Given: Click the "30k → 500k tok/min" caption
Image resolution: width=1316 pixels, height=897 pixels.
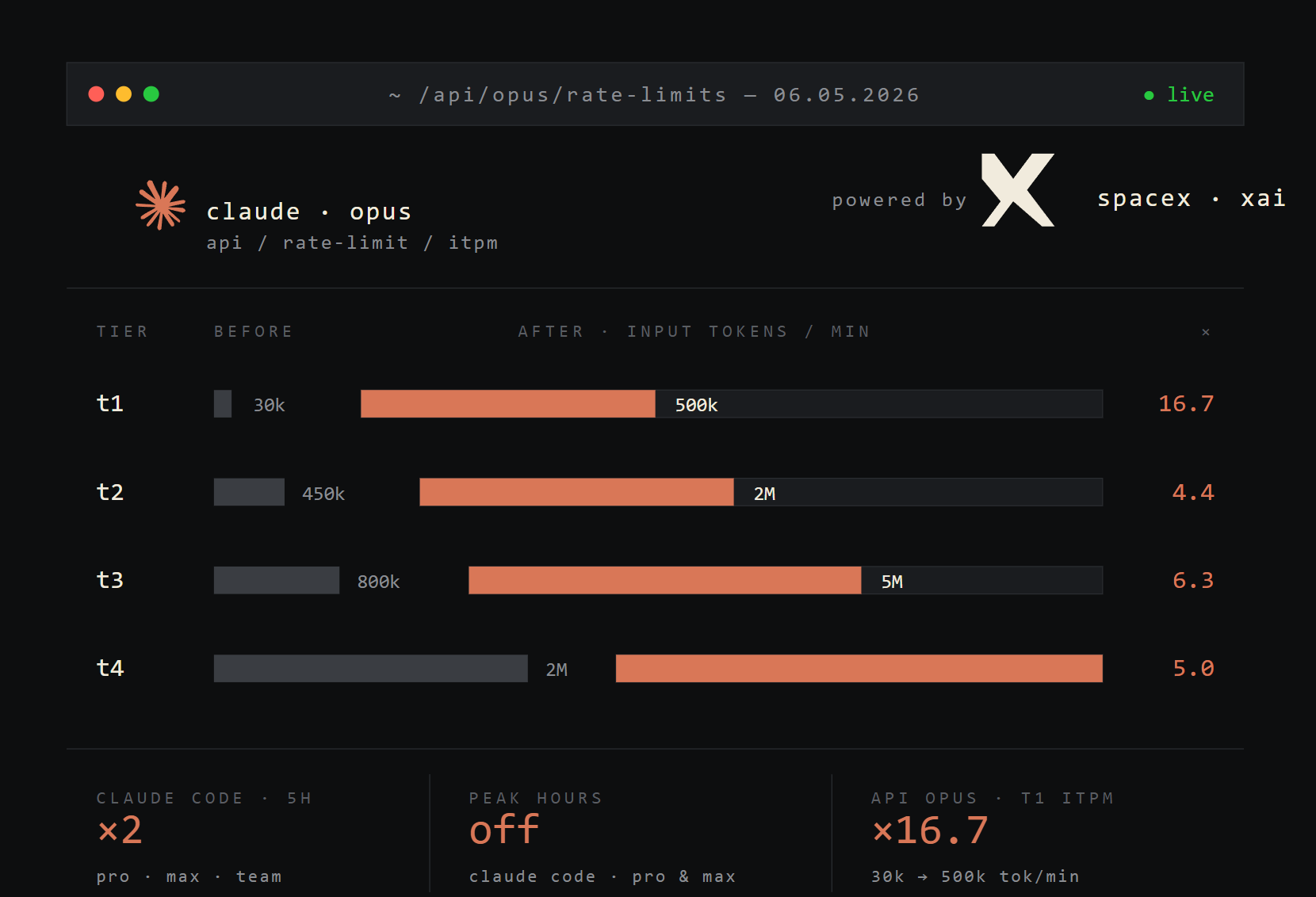Looking at the screenshot, I should (975, 876).
